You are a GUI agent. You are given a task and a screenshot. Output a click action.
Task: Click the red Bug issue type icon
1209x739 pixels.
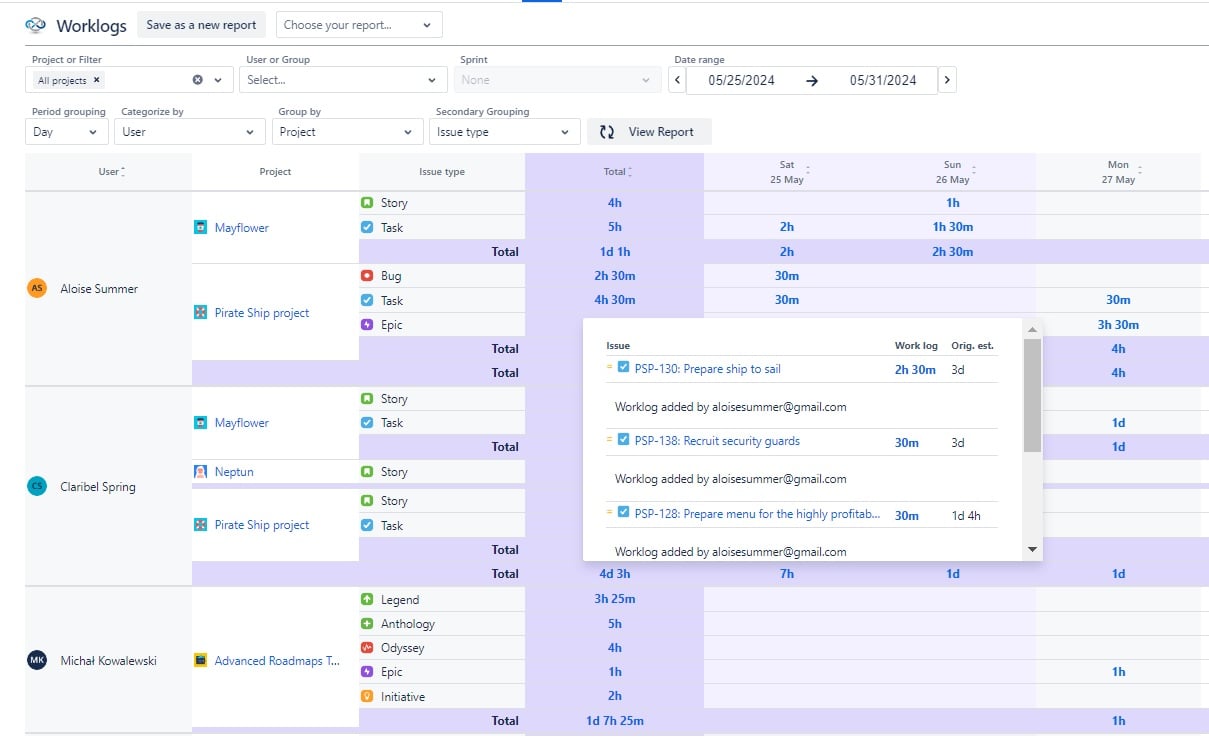pyautogui.click(x=367, y=275)
